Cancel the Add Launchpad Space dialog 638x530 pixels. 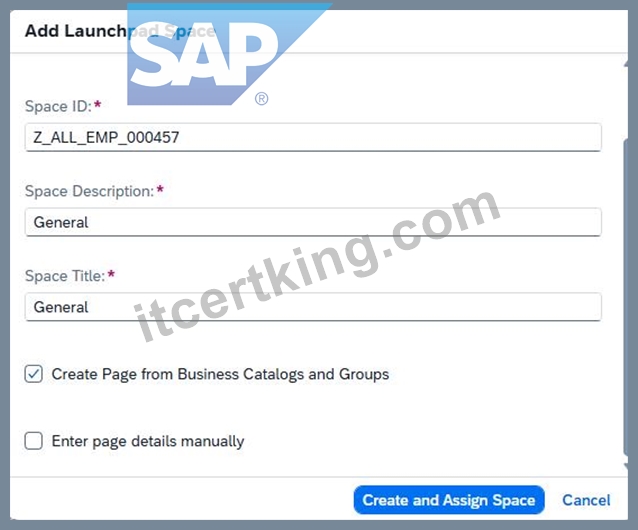coord(586,500)
